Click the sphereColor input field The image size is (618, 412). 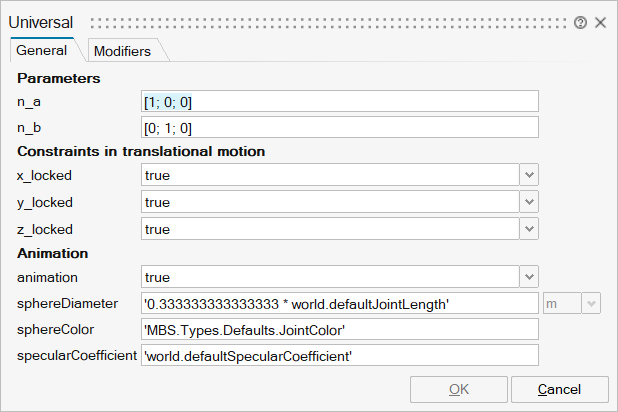(340, 329)
